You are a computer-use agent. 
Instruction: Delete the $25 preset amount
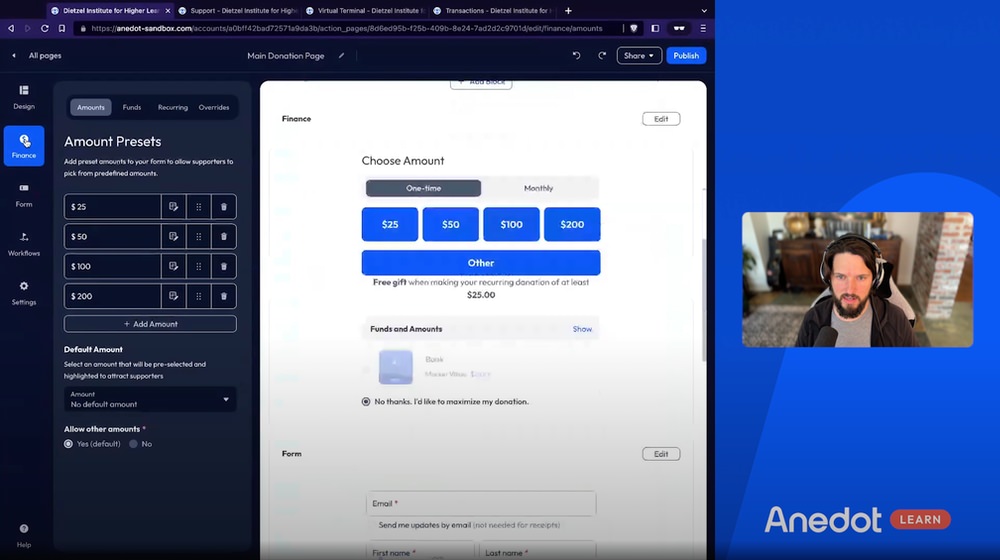click(224, 207)
